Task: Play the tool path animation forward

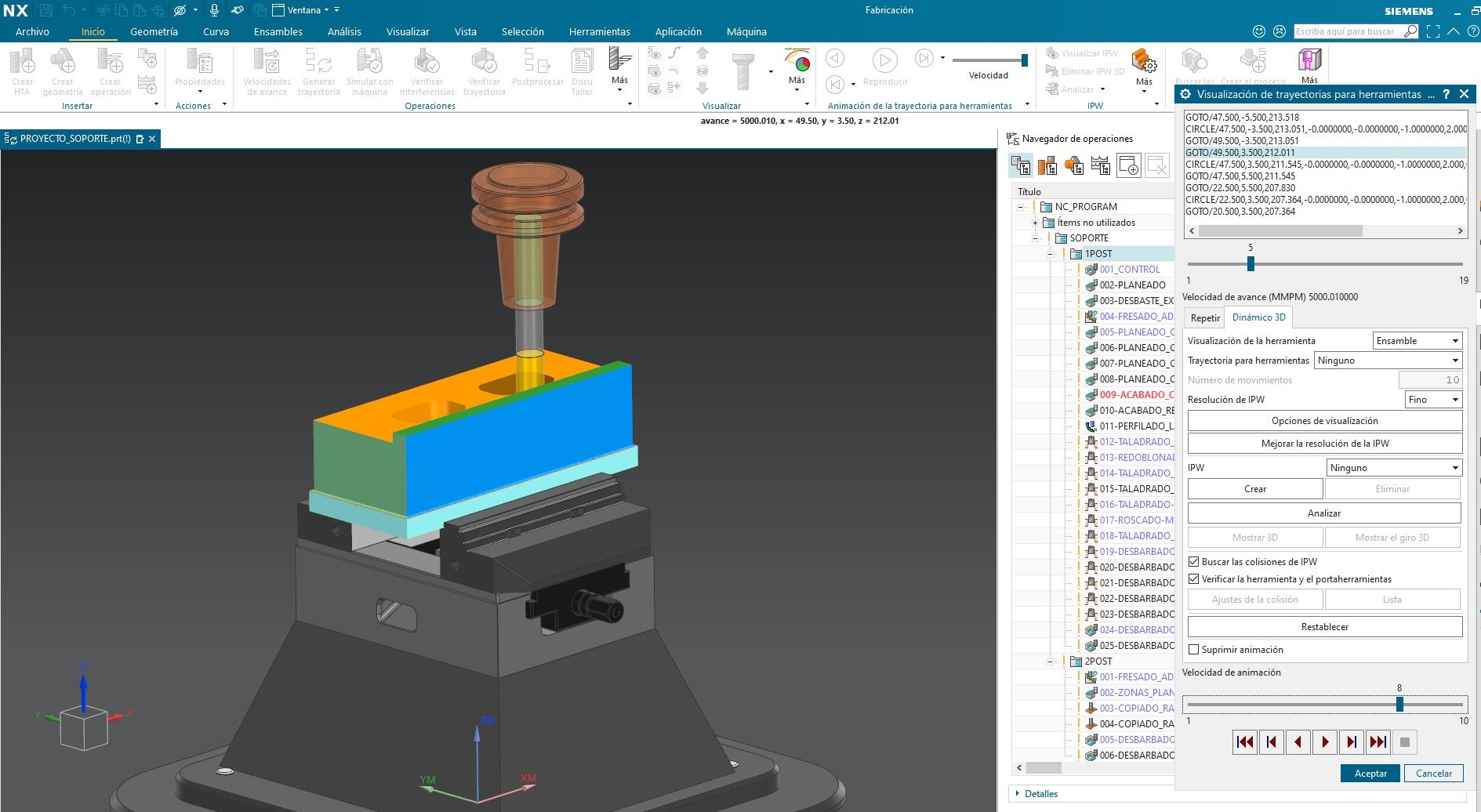Action: tap(1325, 741)
